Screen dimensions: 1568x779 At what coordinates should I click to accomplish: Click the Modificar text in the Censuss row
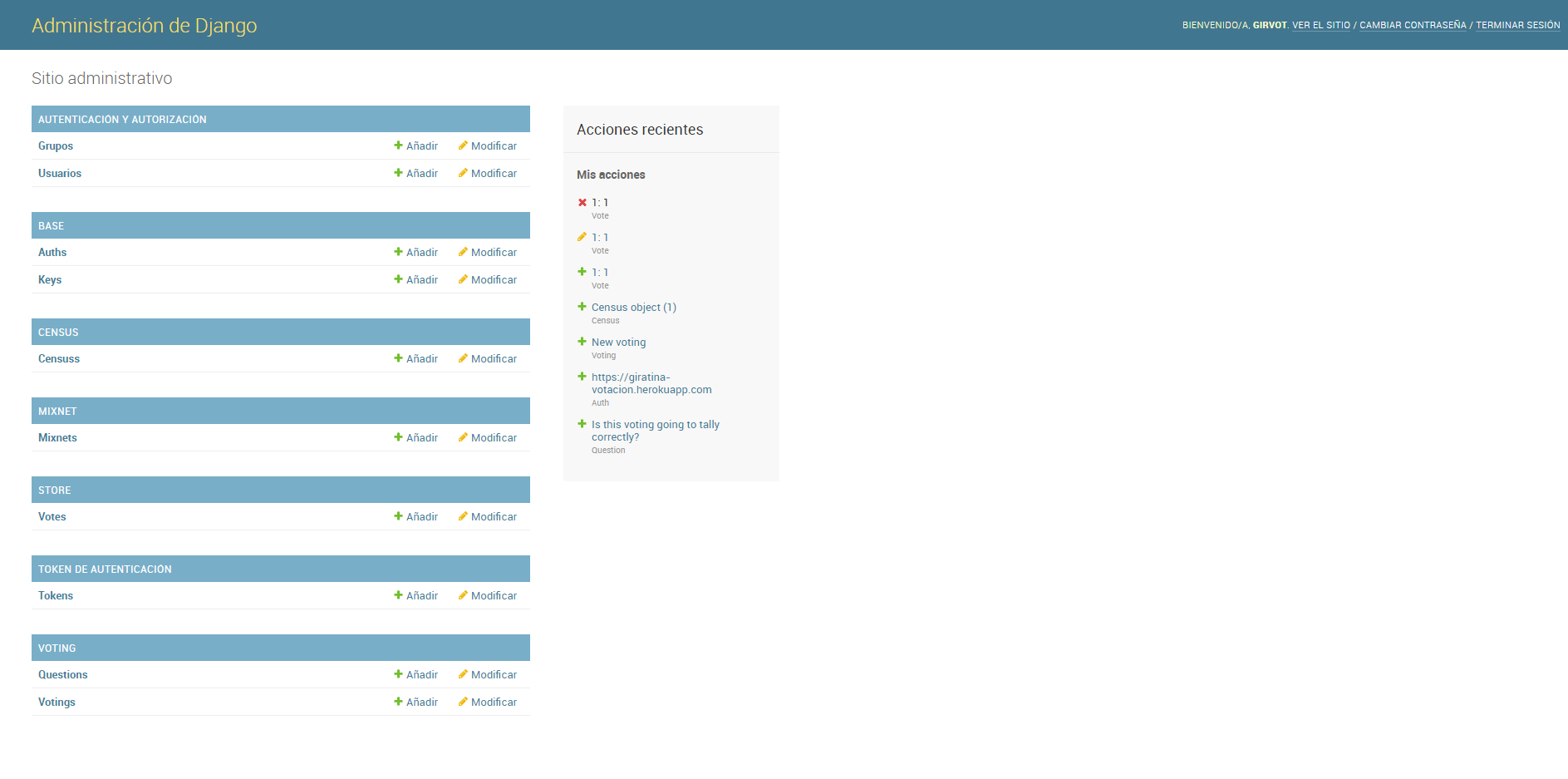[494, 359]
